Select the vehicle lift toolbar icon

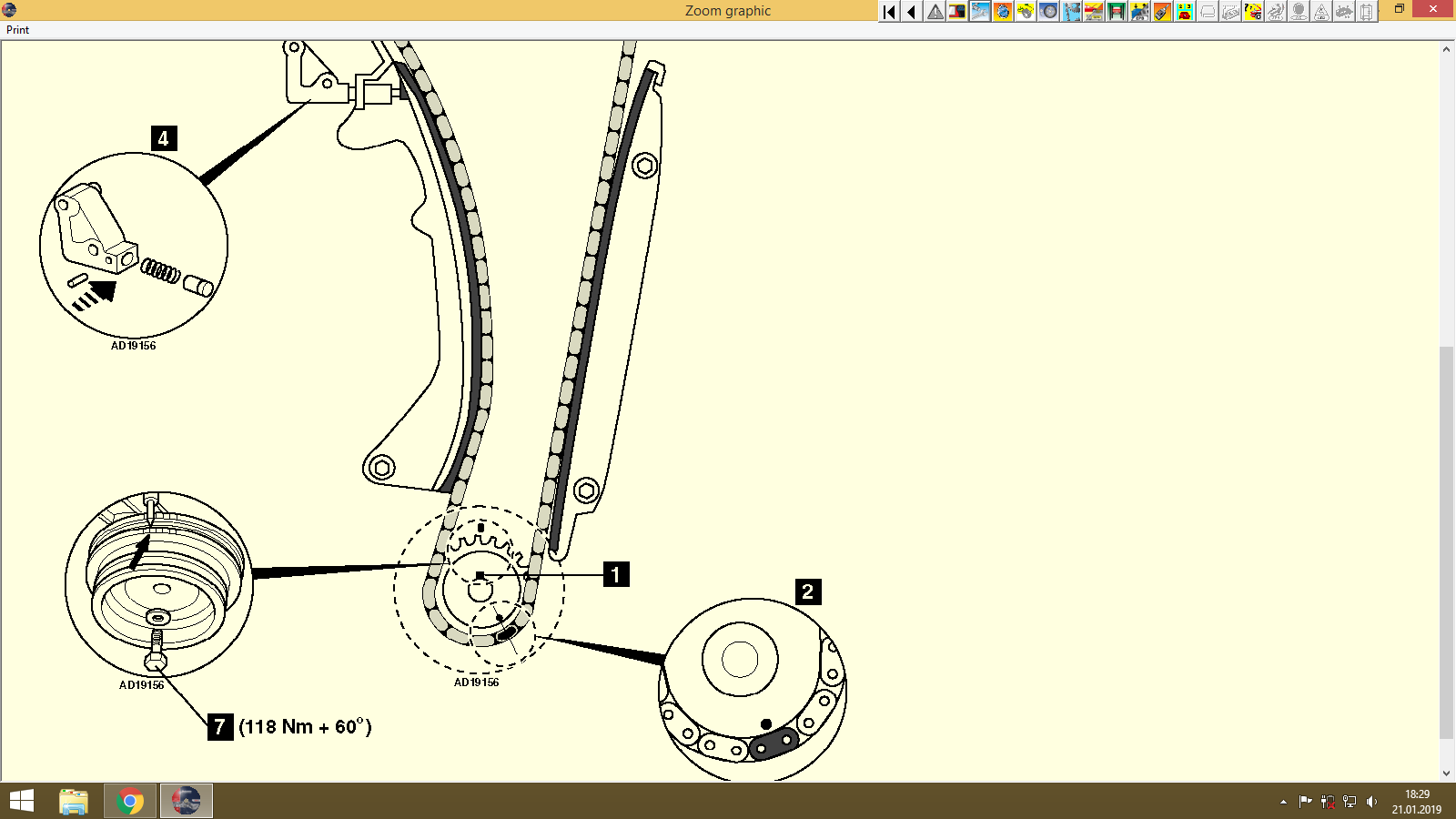tap(1116, 12)
